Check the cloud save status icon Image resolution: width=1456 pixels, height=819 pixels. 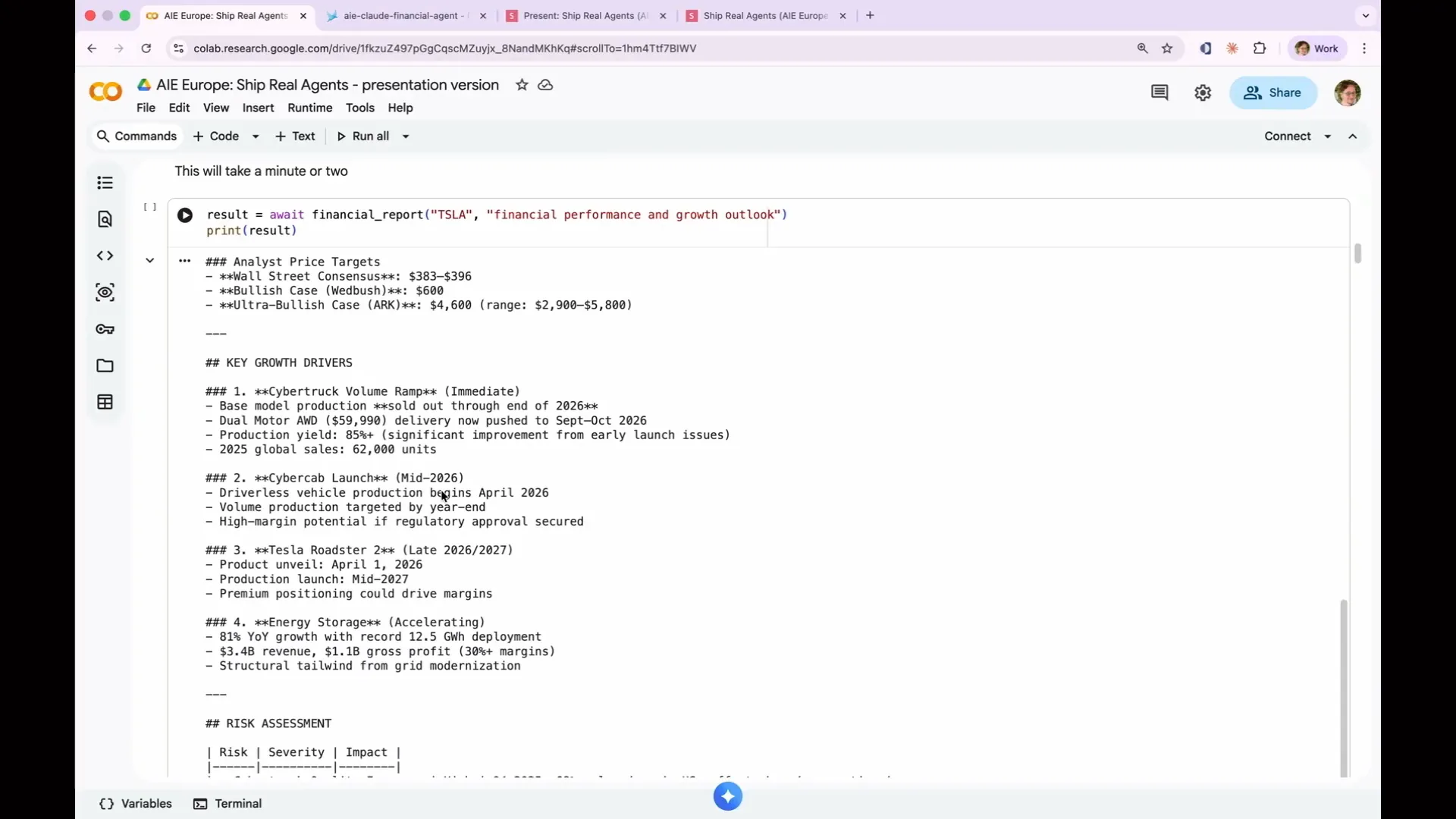(545, 85)
